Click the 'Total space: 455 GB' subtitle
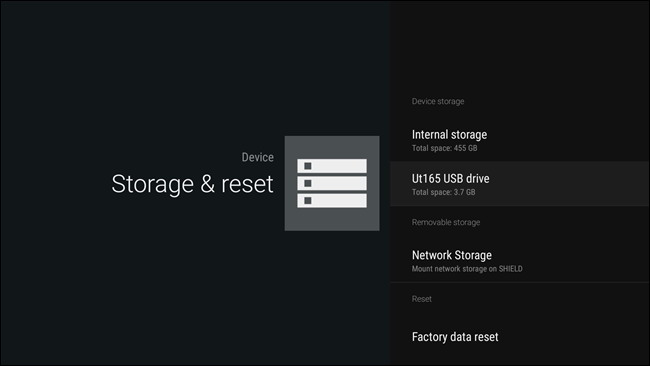 click(444, 148)
